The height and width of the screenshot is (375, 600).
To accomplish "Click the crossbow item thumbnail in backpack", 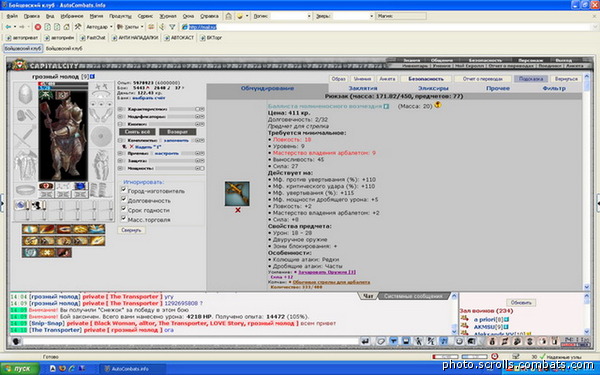I will (237, 194).
